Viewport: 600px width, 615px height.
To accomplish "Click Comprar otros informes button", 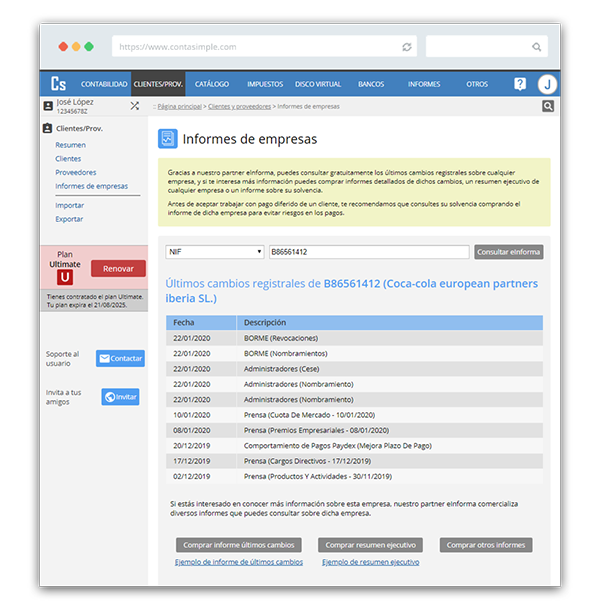I will [x=486, y=545].
